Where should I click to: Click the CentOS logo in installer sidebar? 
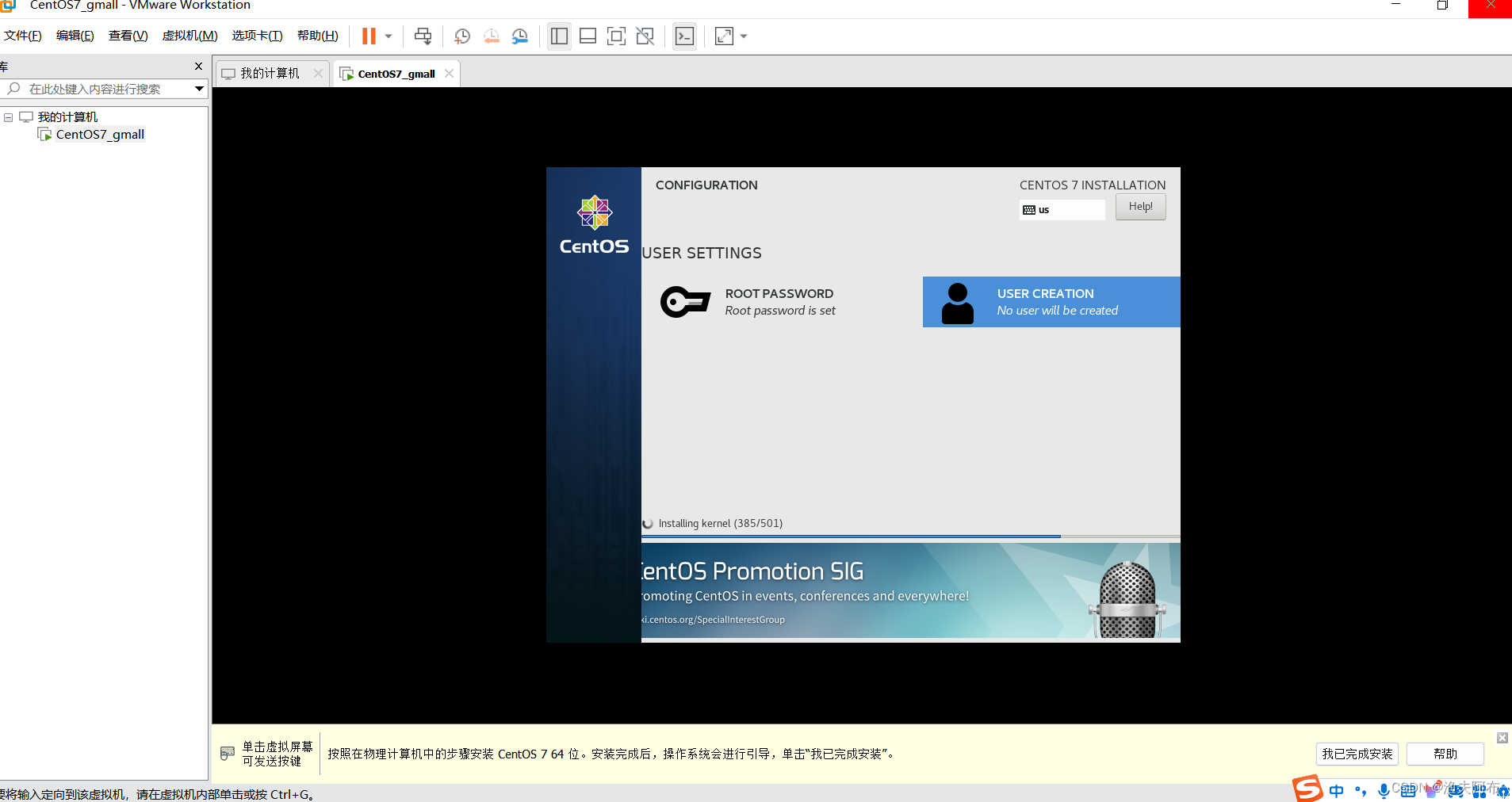click(x=594, y=225)
